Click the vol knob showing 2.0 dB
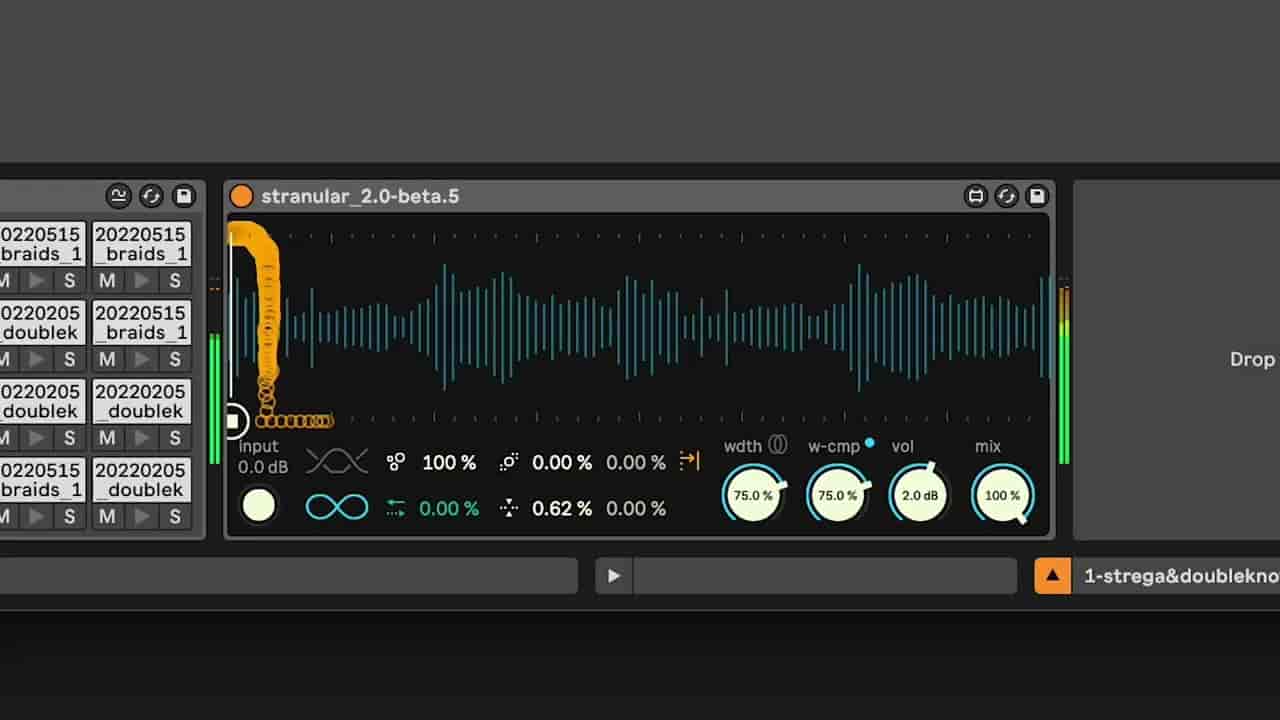Viewport: 1280px width, 720px height. point(919,495)
